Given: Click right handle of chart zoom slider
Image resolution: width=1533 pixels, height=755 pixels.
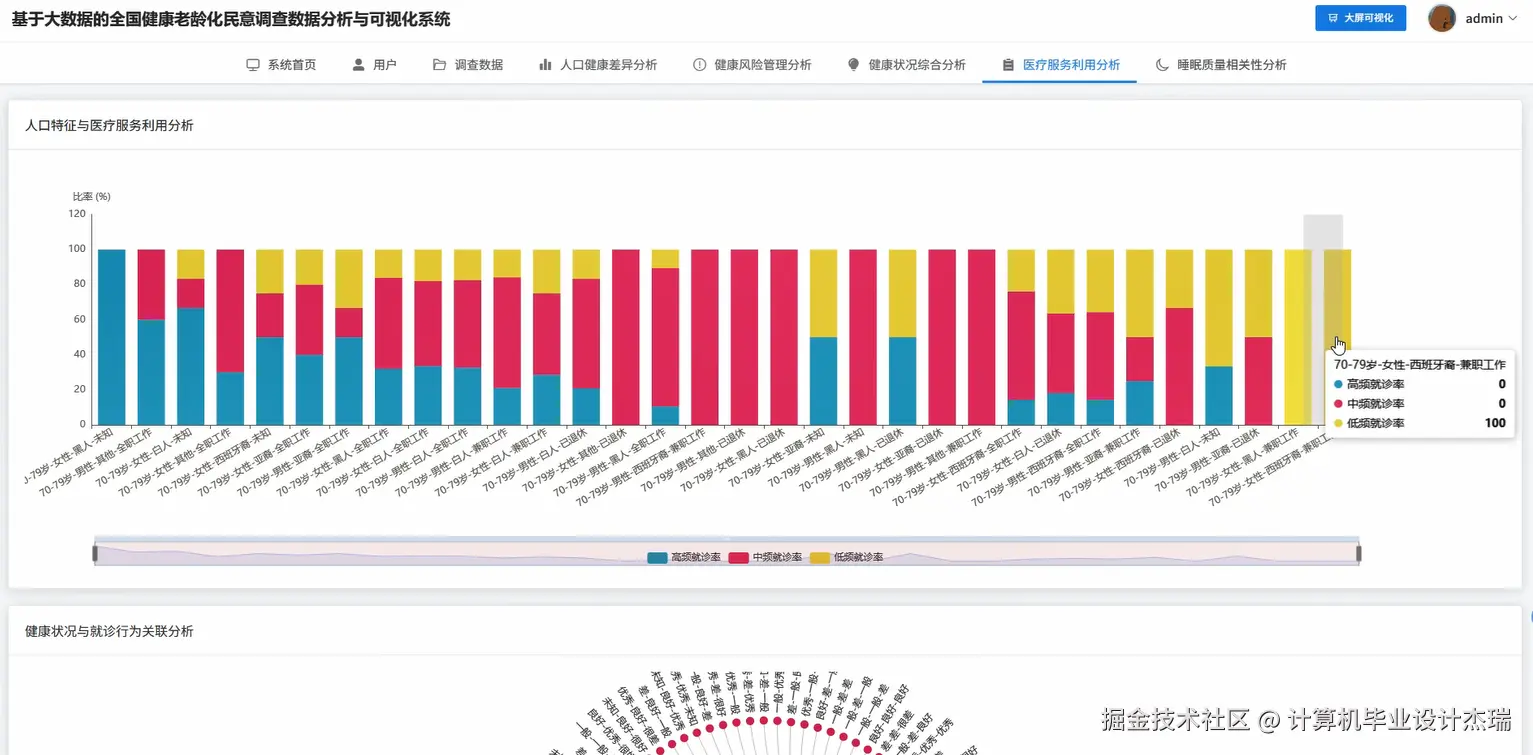Looking at the screenshot, I should coord(1359,554).
